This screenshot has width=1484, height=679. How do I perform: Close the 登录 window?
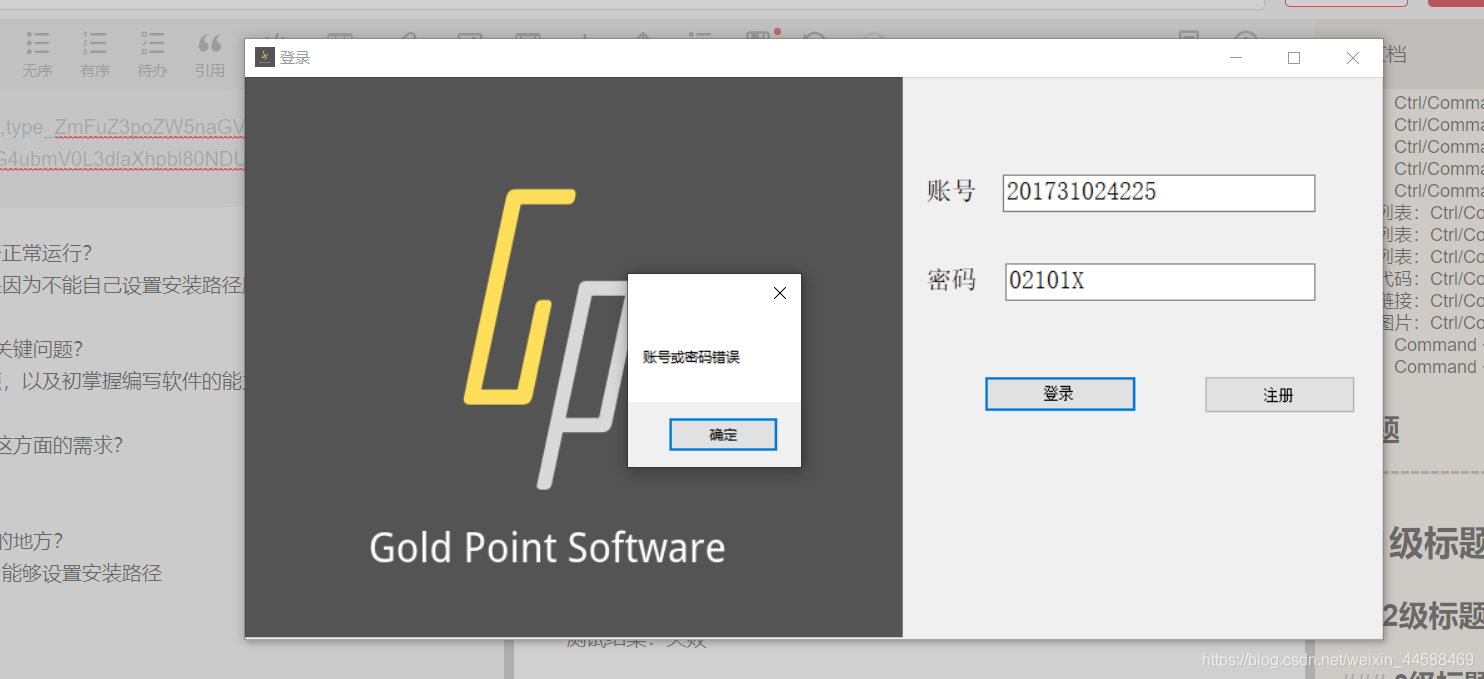coord(1353,58)
